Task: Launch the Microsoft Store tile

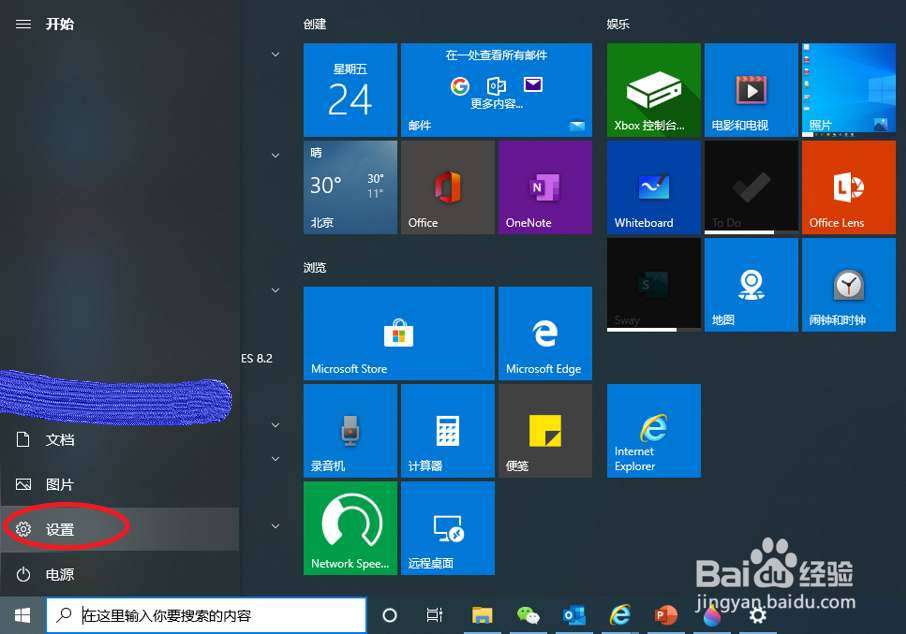Action: (x=399, y=333)
